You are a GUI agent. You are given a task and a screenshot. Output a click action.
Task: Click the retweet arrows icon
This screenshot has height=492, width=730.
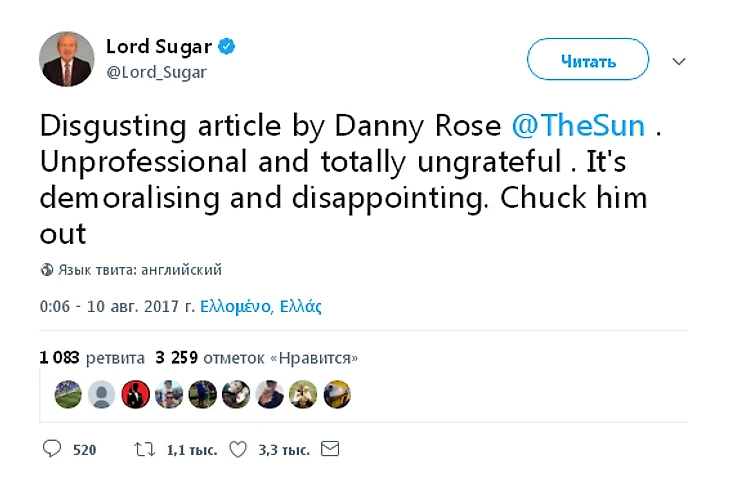[143, 449]
